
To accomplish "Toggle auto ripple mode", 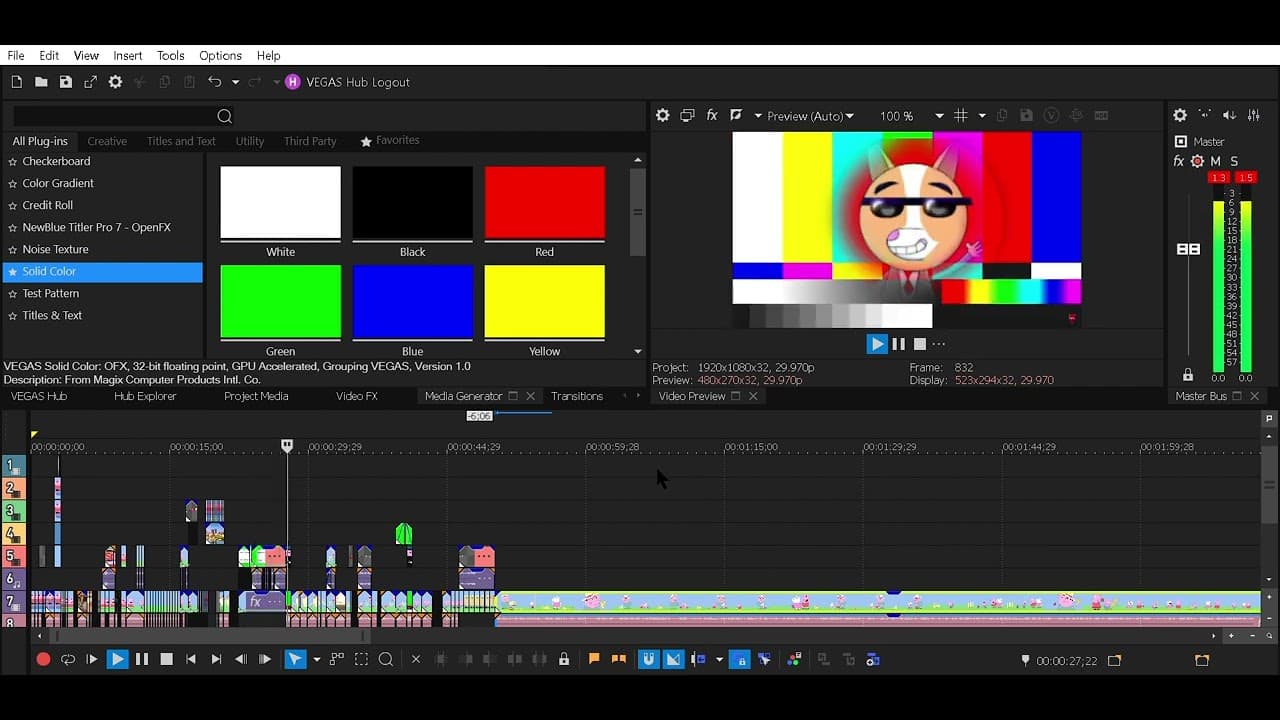I will (x=699, y=659).
